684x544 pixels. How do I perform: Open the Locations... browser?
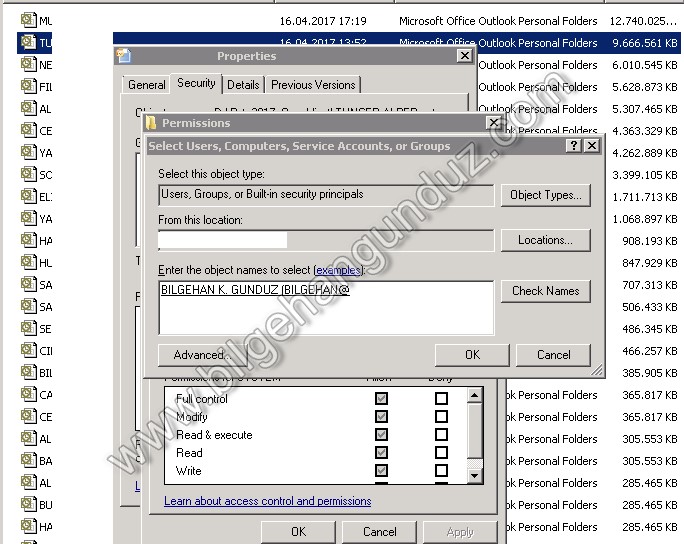545,240
